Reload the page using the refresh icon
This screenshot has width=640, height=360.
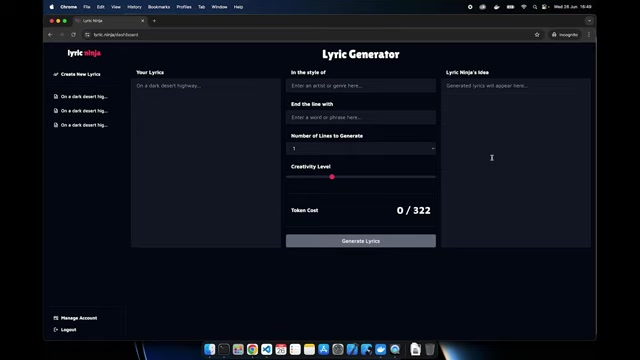point(73,35)
